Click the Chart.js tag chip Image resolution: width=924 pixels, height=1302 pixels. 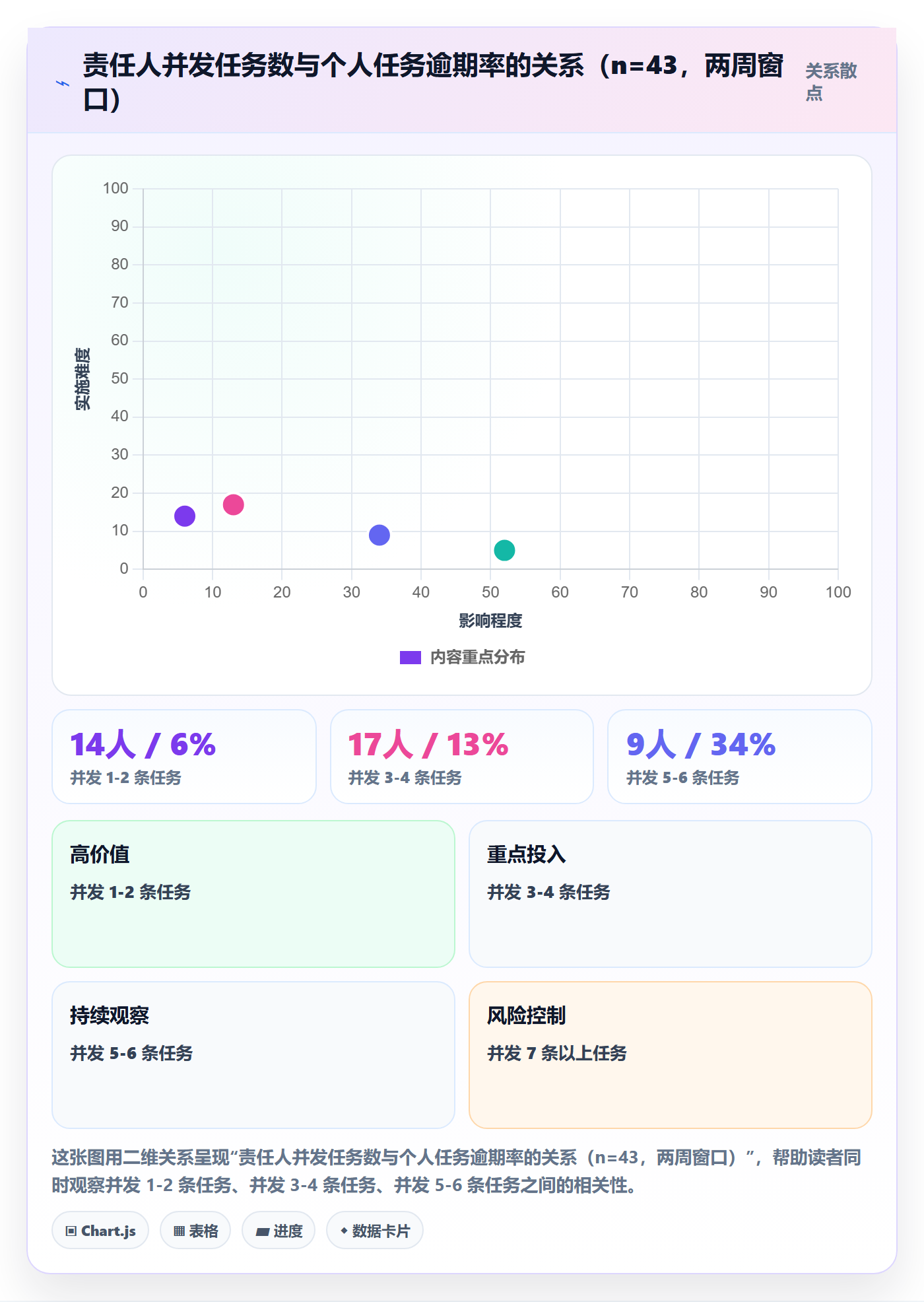click(100, 1231)
